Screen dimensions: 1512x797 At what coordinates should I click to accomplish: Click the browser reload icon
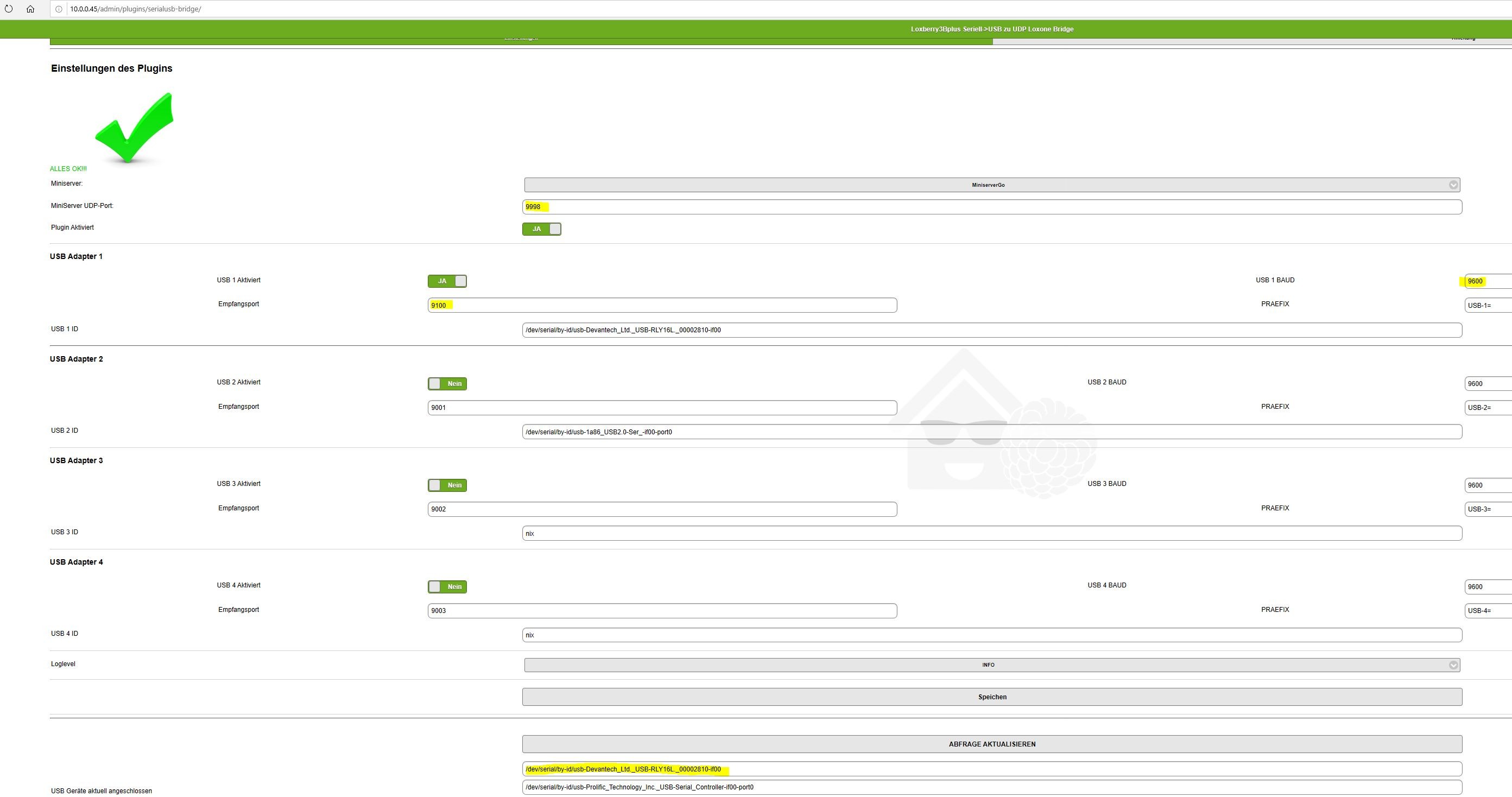point(9,9)
